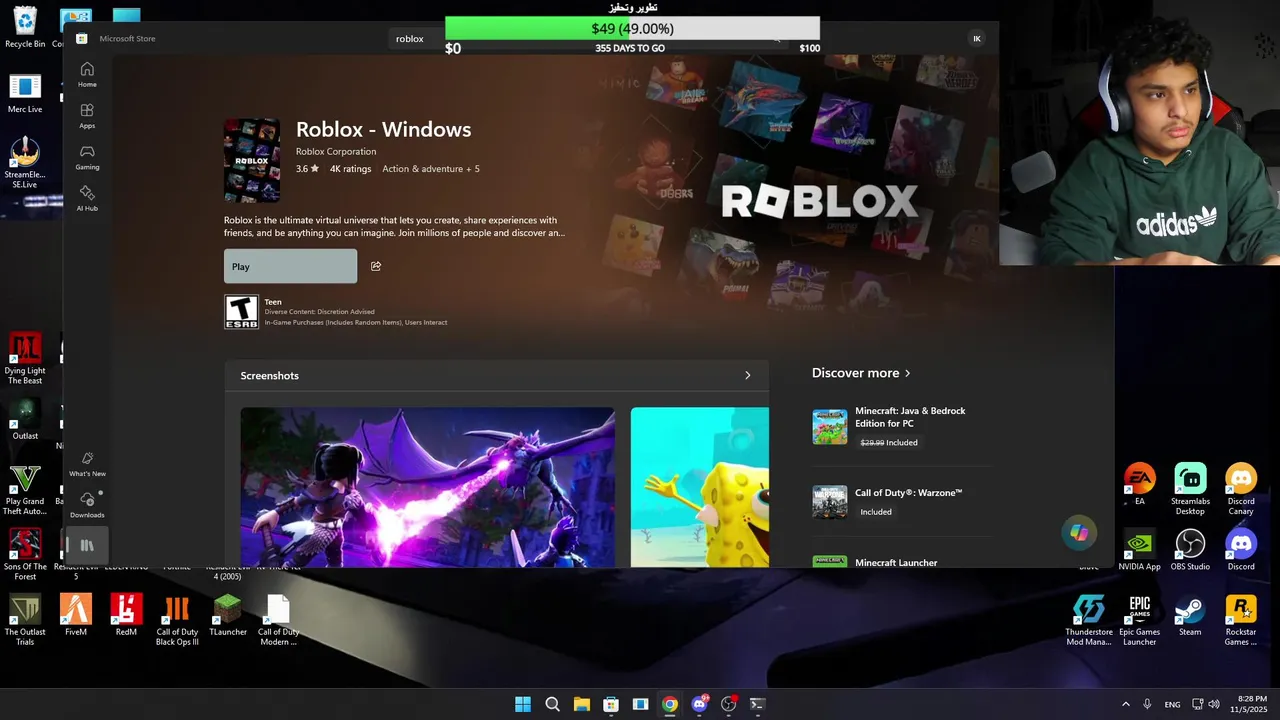
Task: Go to Home in Microsoft Store sidebar
Action: (x=87, y=74)
